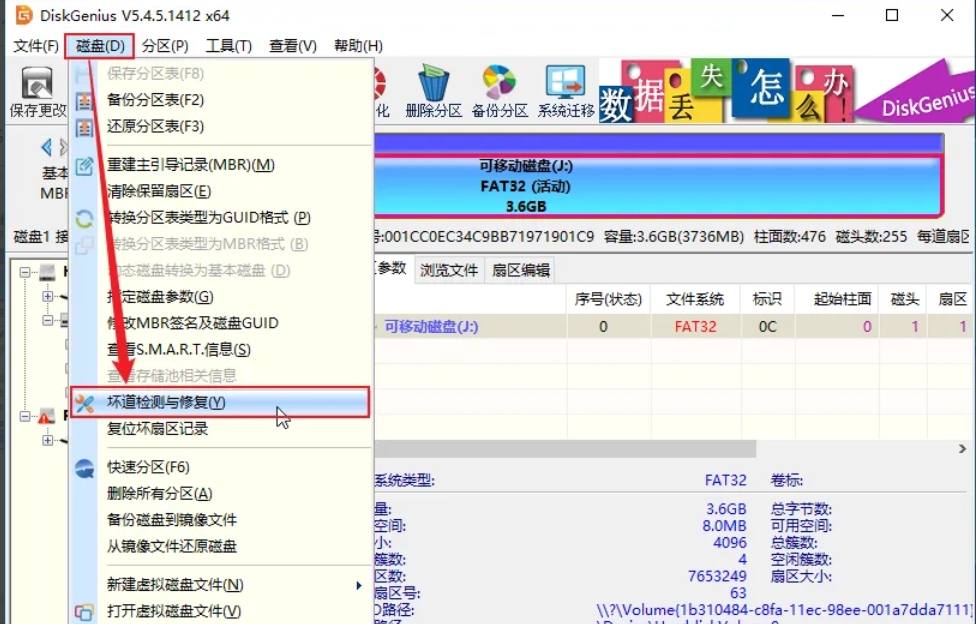Switch to the 扇区编辑 tab
The width and height of the screenshot is (976, 624).
pos(520,269)
